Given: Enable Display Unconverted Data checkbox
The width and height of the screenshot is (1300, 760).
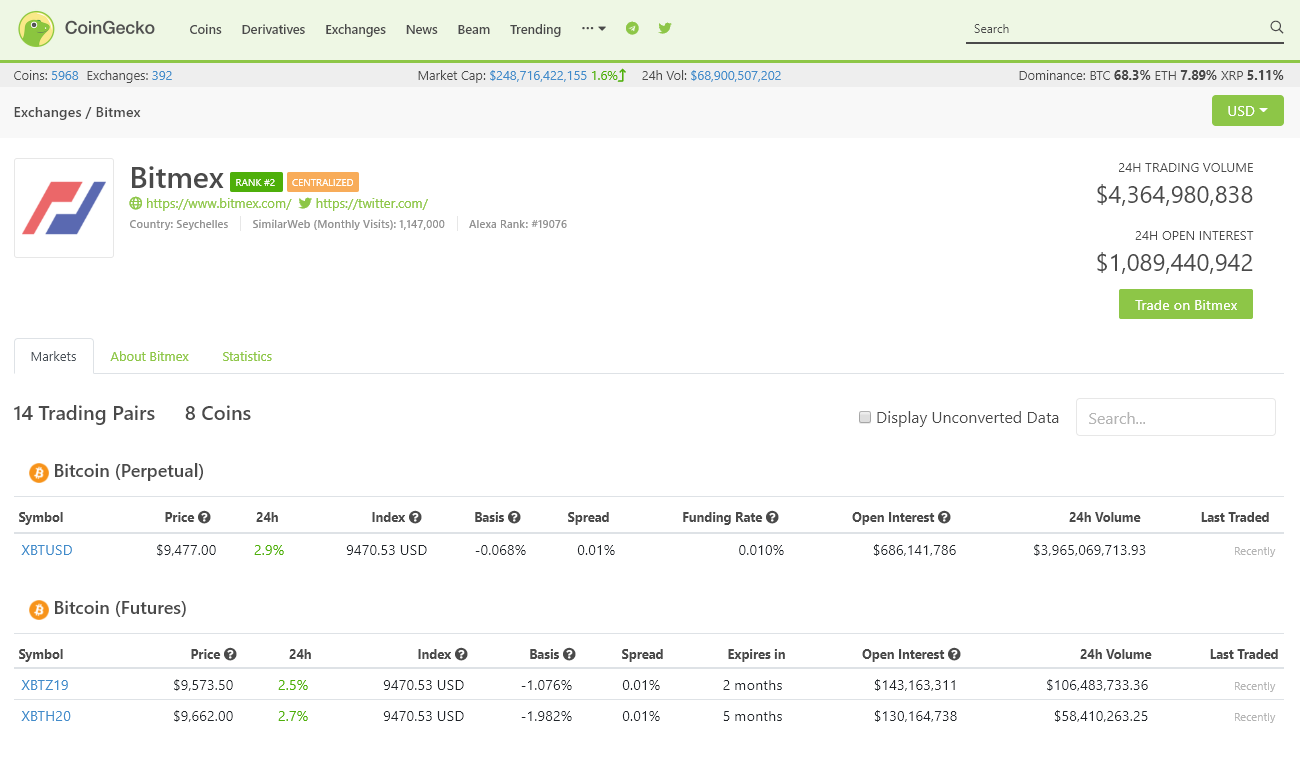Looking at the screenshot, I should click(865, 418).
